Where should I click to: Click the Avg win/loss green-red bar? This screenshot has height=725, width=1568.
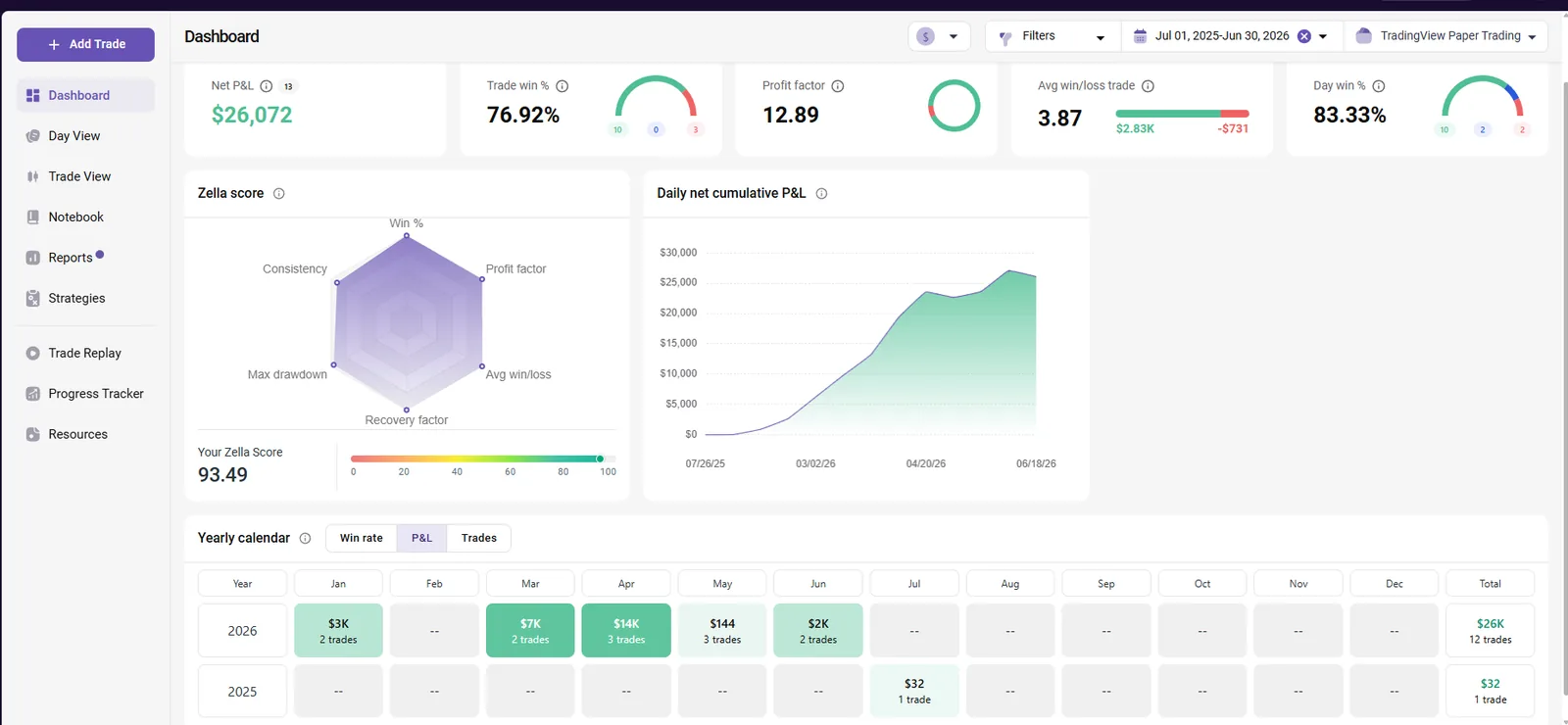(1182, 114)
